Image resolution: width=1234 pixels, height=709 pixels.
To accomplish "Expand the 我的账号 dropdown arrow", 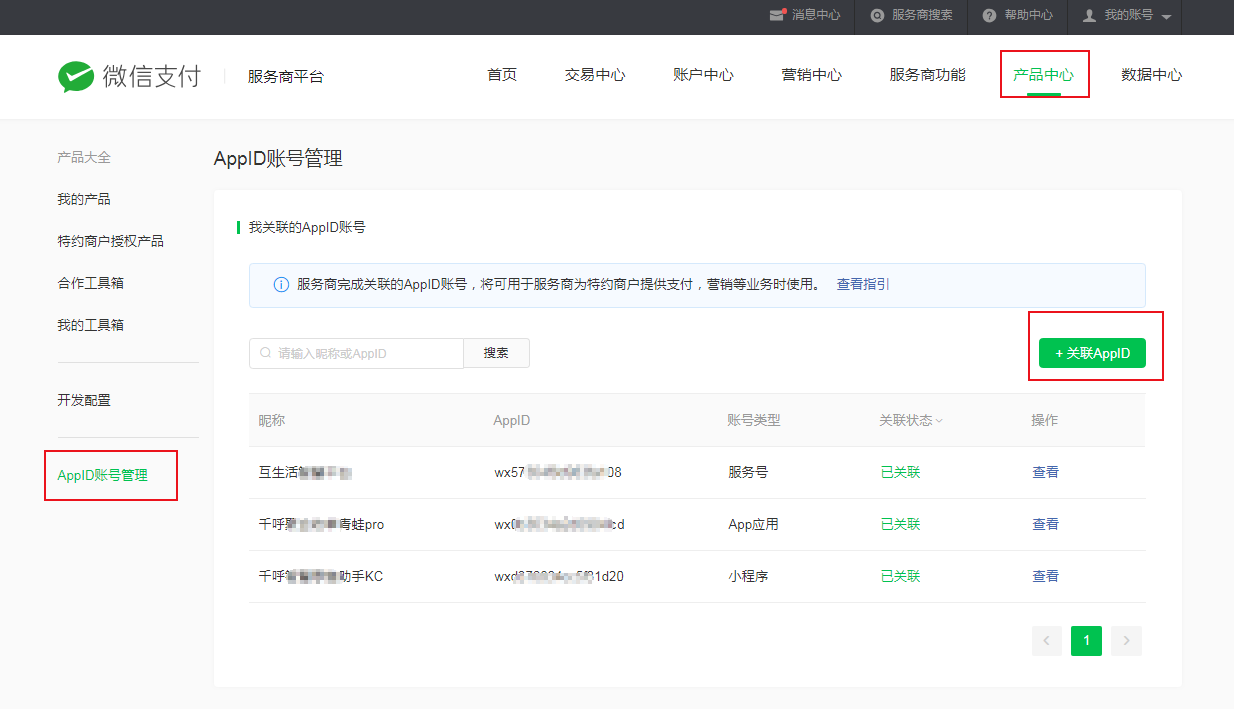I will tap(1166, 17).
